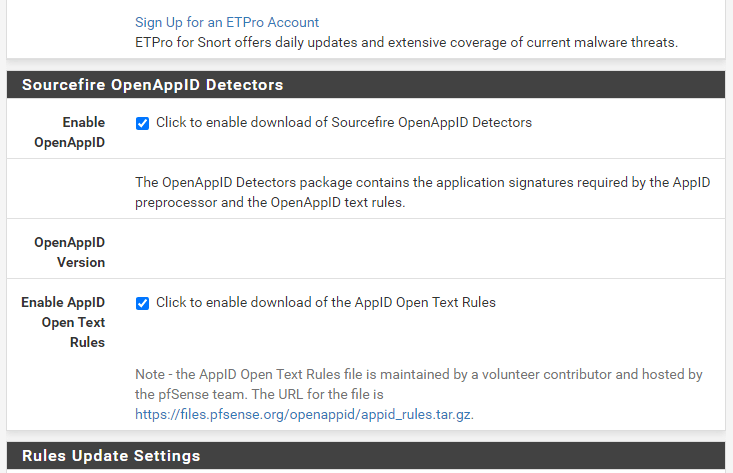Click the 'Note -' prefix of the help text
733x473 pixels.
coord(153,375)
